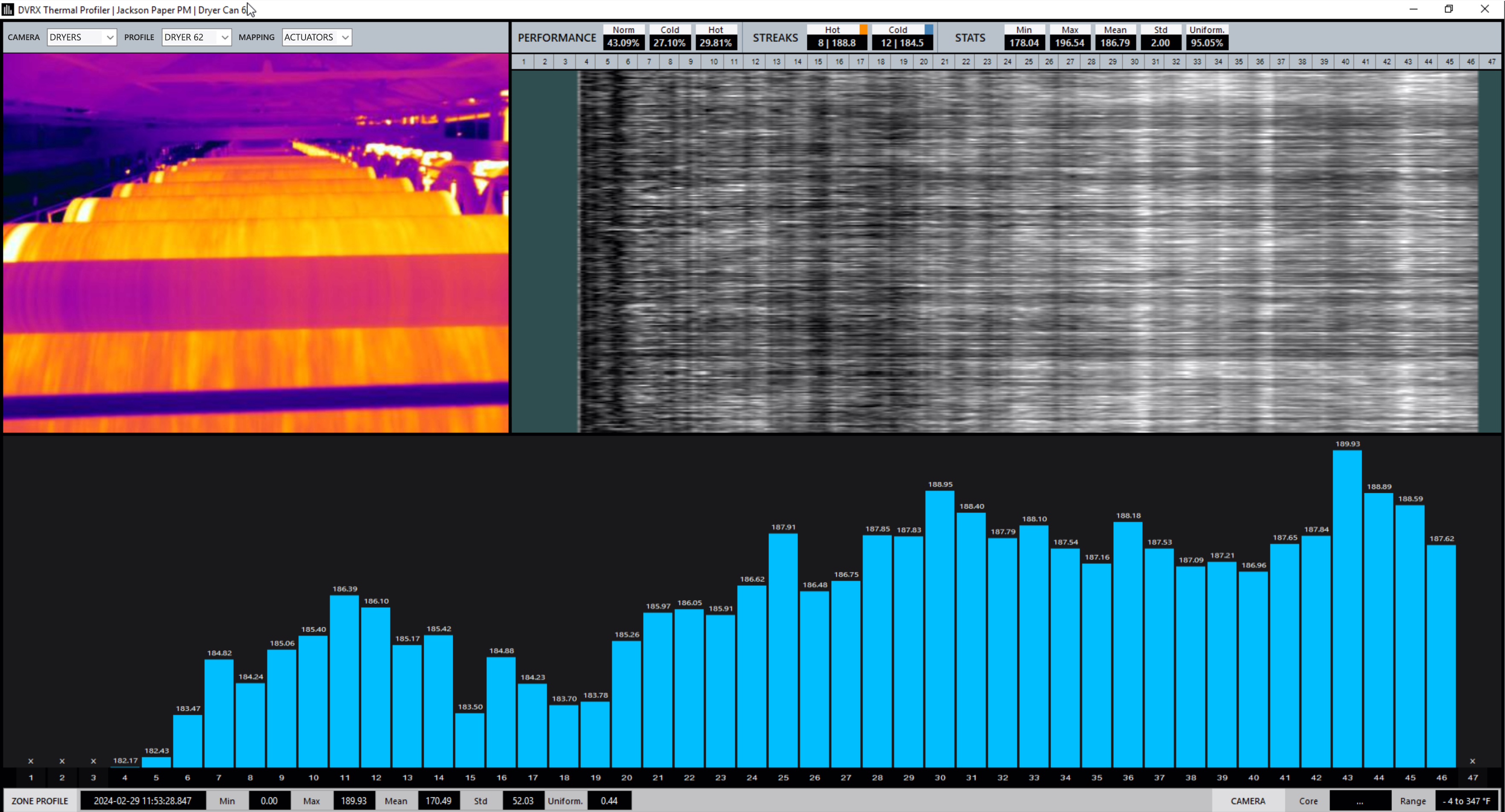Click the x marker above zone 47

(x=1473, y=761)
